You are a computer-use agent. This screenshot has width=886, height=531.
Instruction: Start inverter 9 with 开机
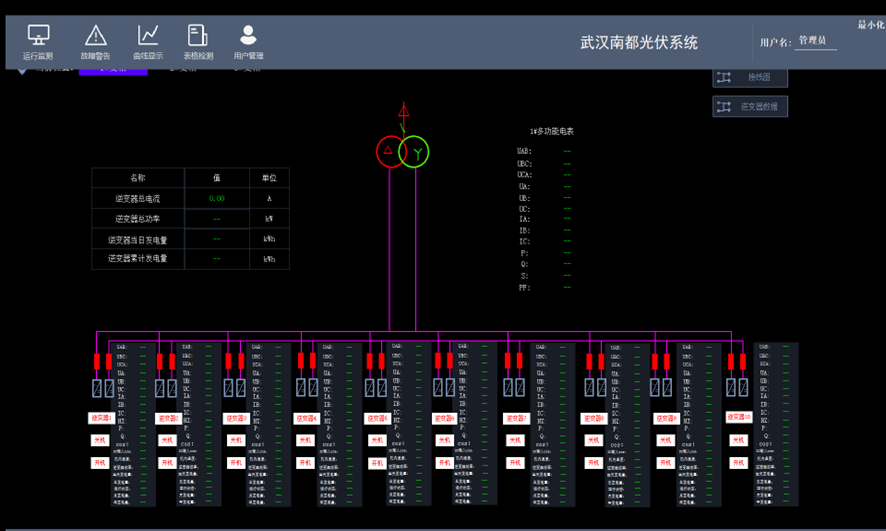[x=666, y=463]
